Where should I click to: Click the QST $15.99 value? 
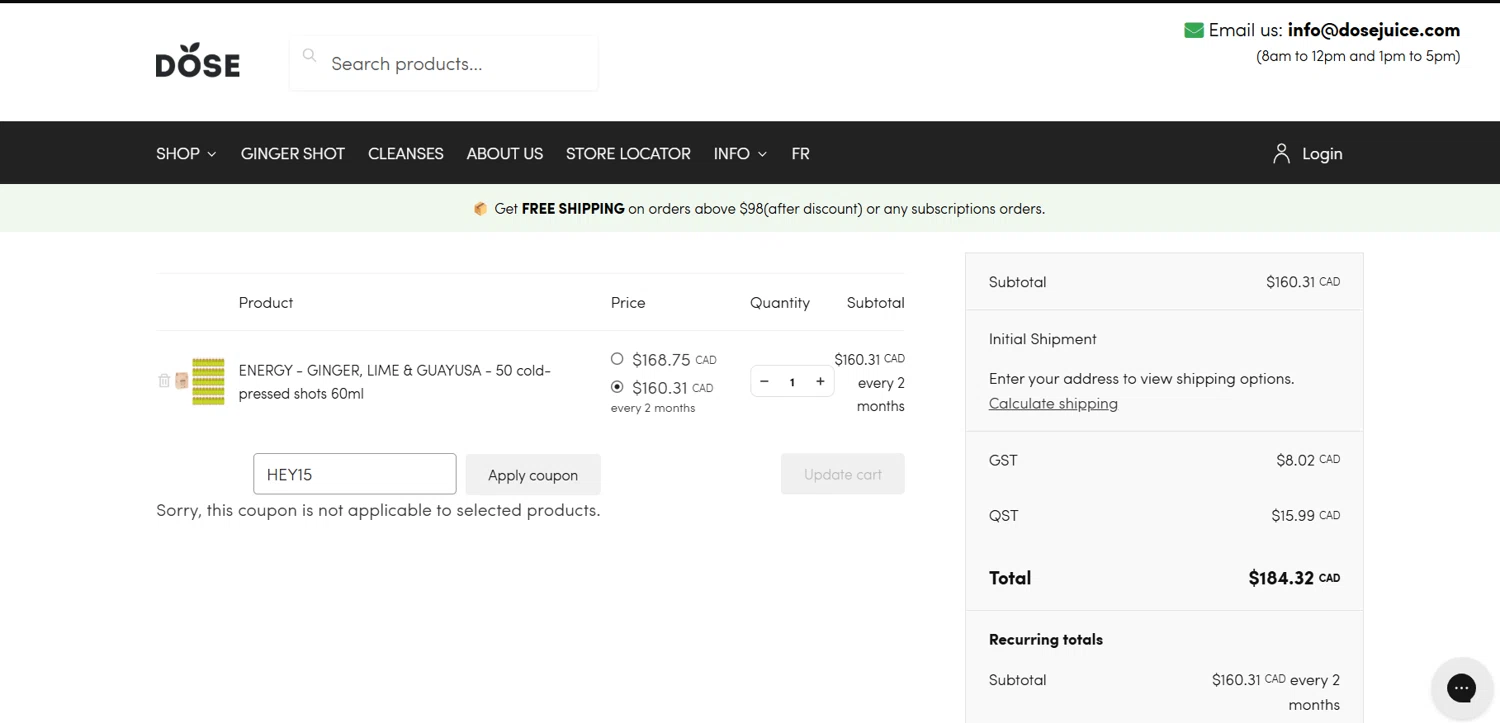1306,516
